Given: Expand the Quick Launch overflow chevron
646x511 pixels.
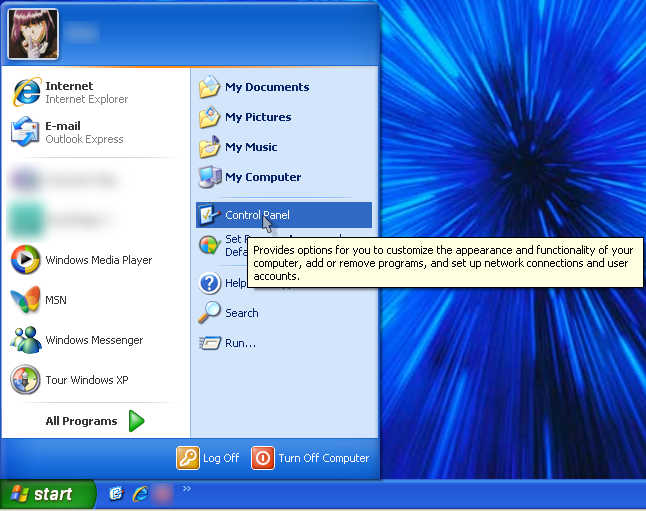Looking at the screenshot, I should (x=187, y=489).
